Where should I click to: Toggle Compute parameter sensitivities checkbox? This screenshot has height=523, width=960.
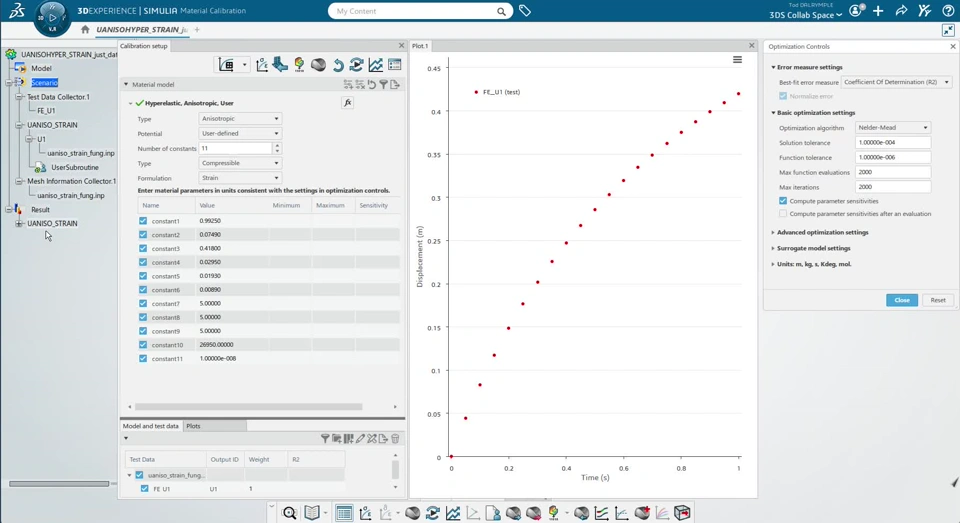[x=782, y=201]
